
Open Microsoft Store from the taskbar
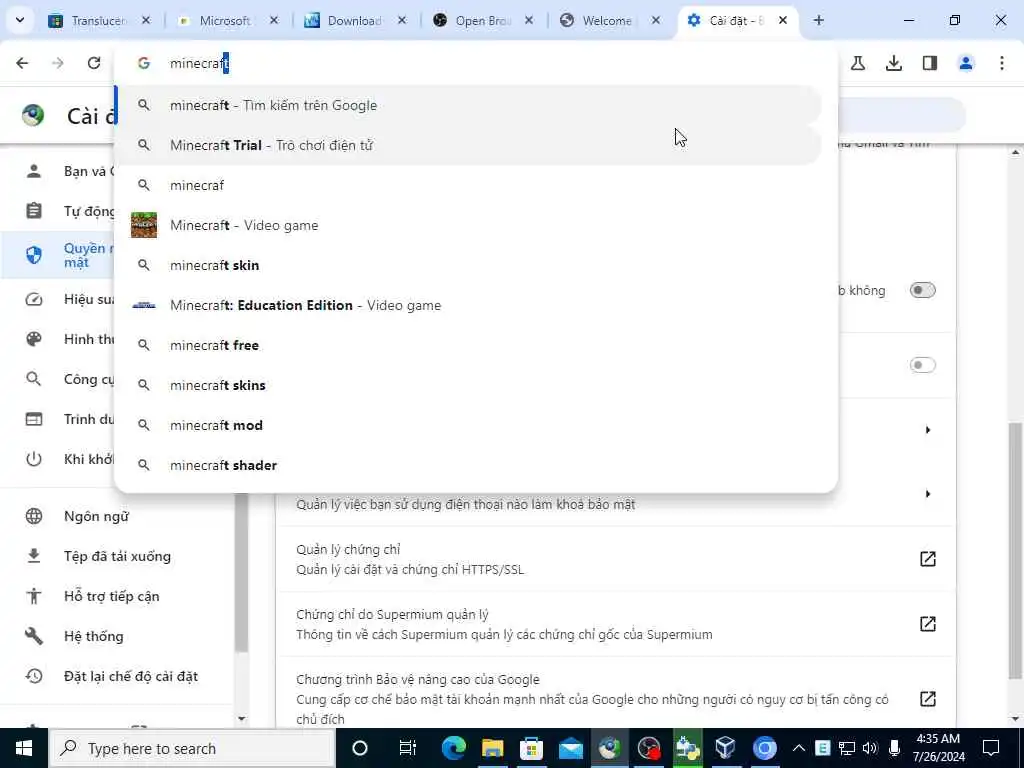(532, 748)
